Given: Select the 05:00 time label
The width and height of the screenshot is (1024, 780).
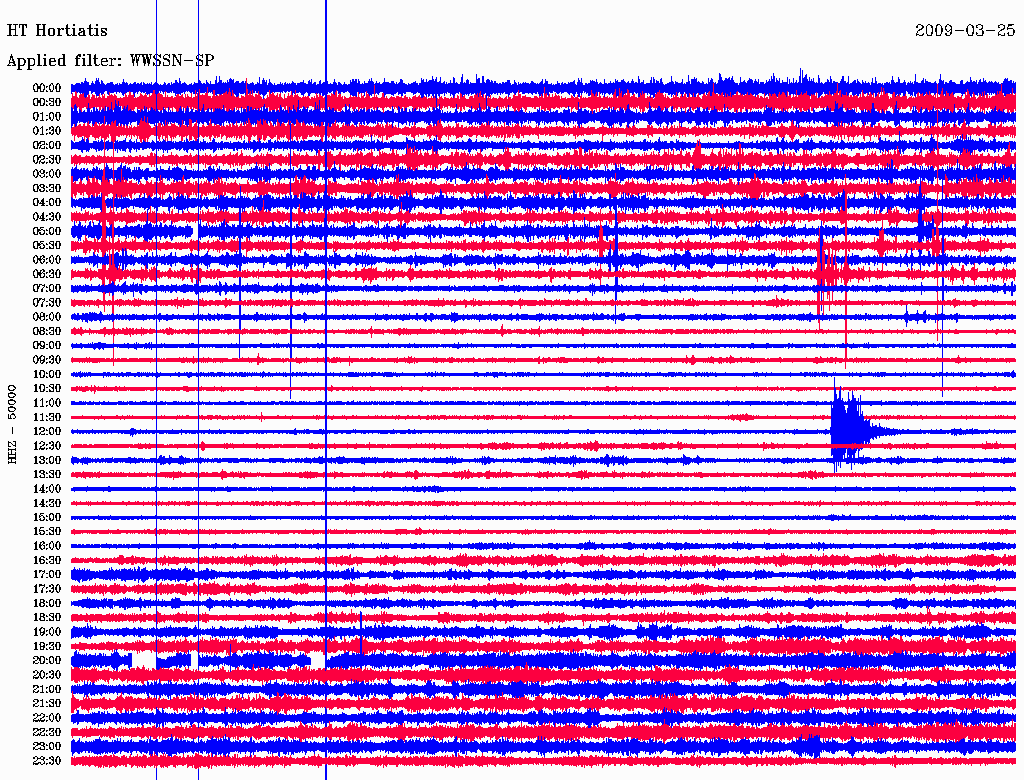Looking at the screenshot, I should point(47,231).
